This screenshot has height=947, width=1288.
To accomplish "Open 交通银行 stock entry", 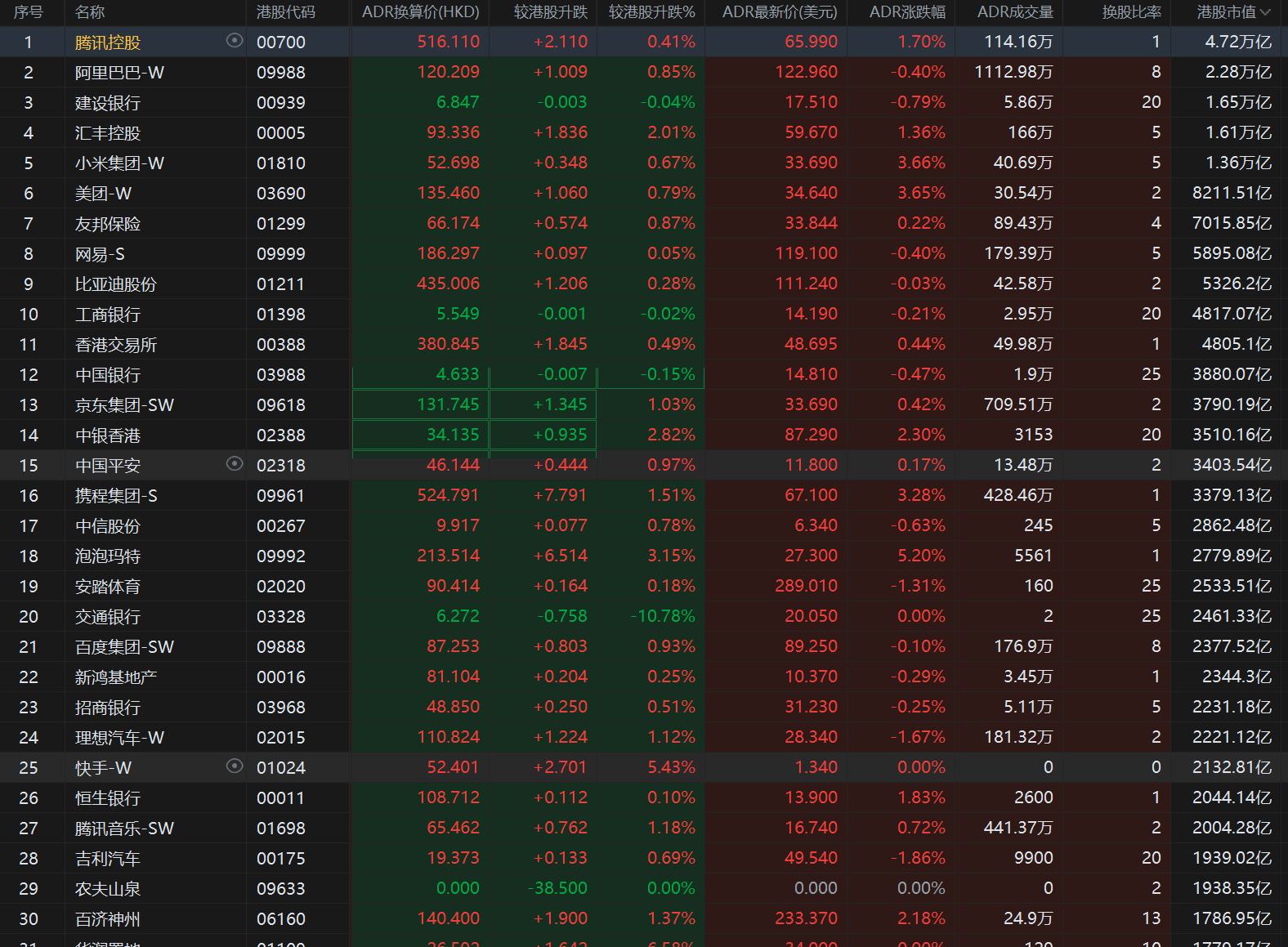I will pos(108,616).
